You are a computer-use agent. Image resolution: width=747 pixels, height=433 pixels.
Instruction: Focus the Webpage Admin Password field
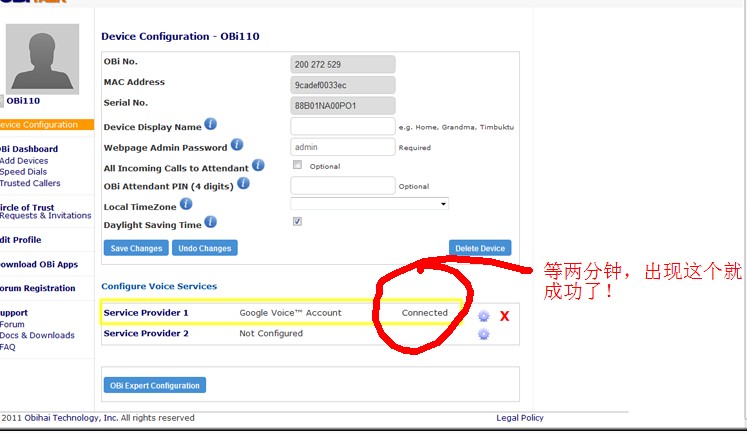point(343,147)
